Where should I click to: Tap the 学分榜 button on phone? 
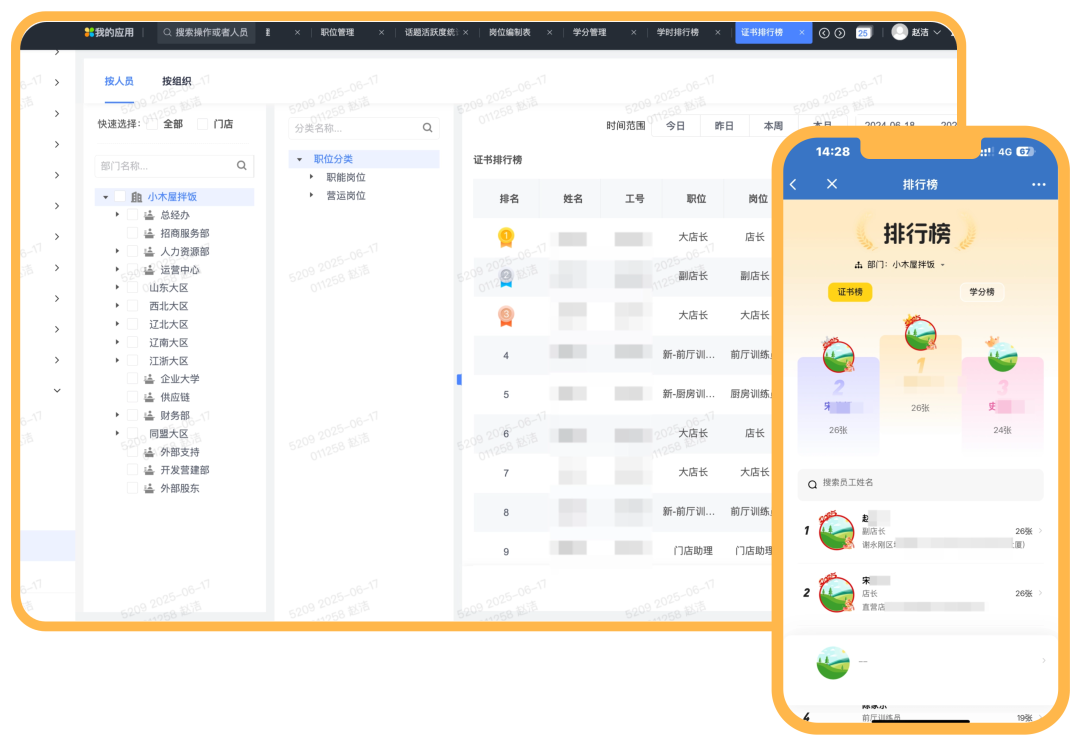(x=982, y=292)
